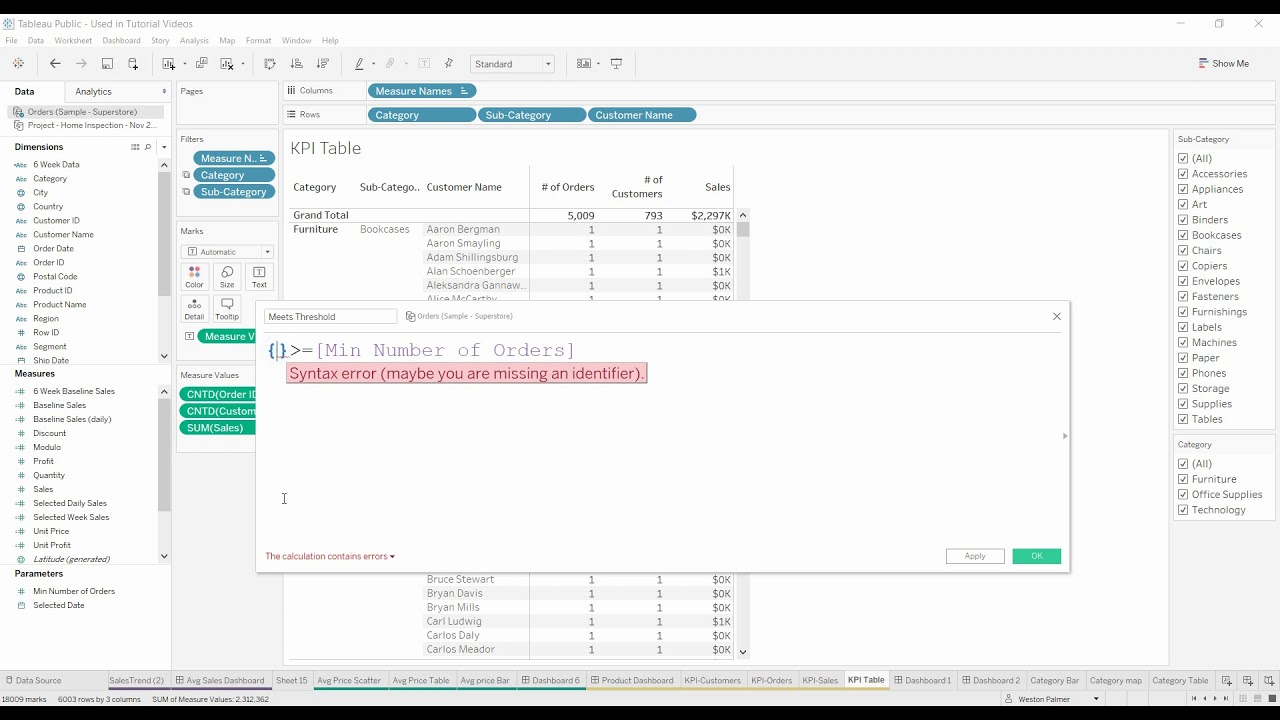Image resolution: width=1280 pixels, height=720 pixels.
Task: Toggle the Accessories sub-category checkbox
Action: coord(1183,174)
